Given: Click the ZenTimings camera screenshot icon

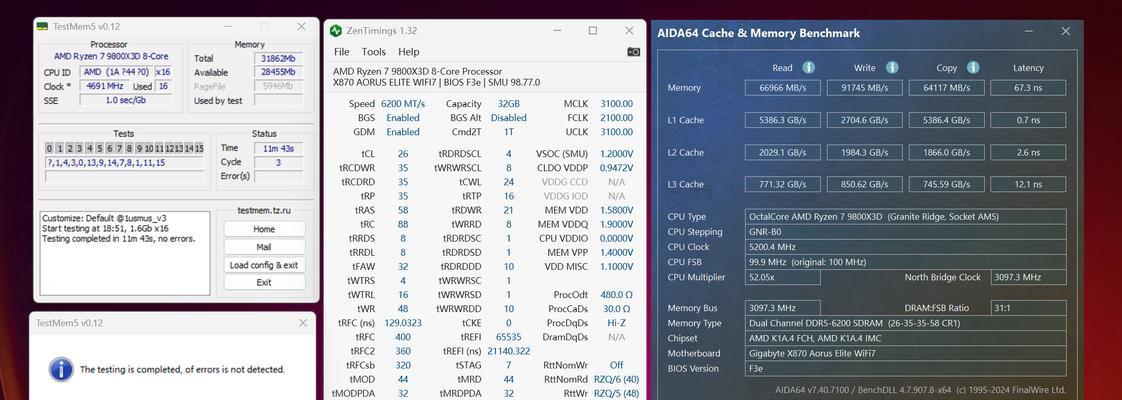Looking at the screenshot, I should tap(633, 52).
